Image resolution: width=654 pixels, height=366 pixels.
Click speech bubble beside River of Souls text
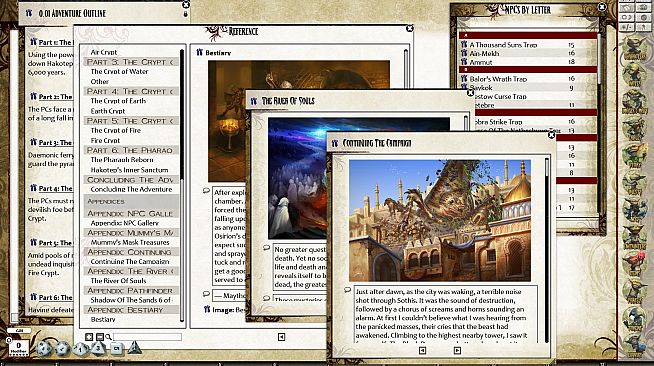(x=267, y=248)
